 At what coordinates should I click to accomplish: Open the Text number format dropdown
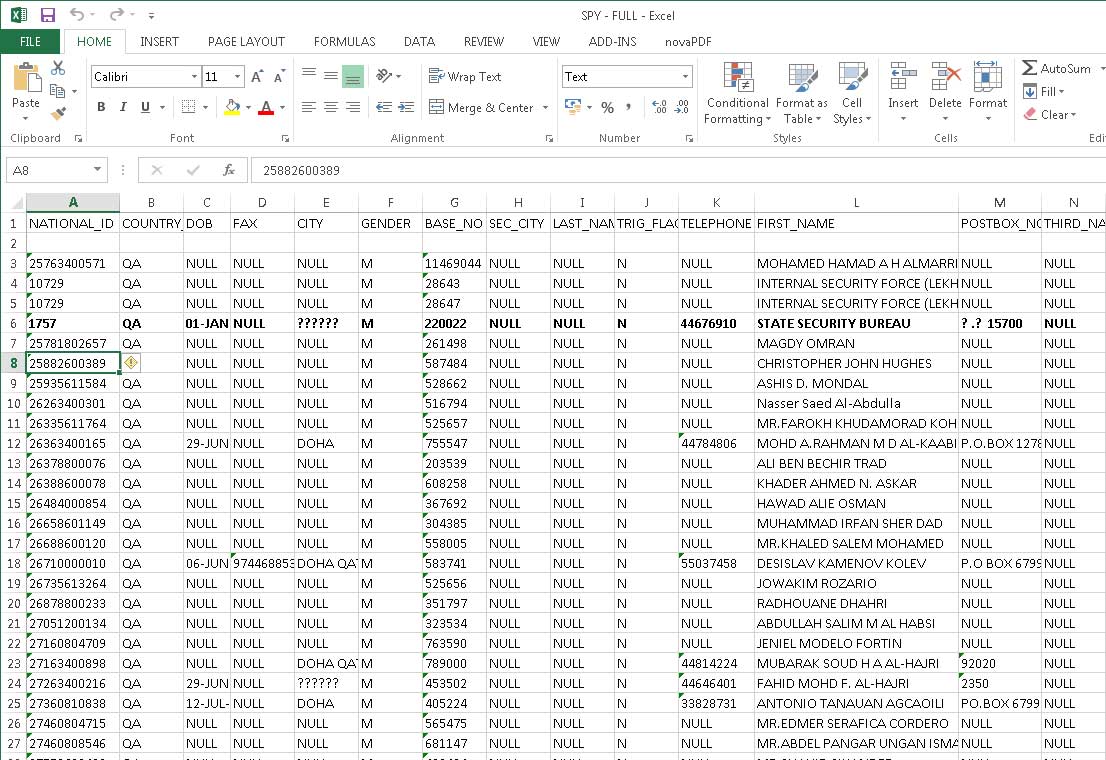685,76
